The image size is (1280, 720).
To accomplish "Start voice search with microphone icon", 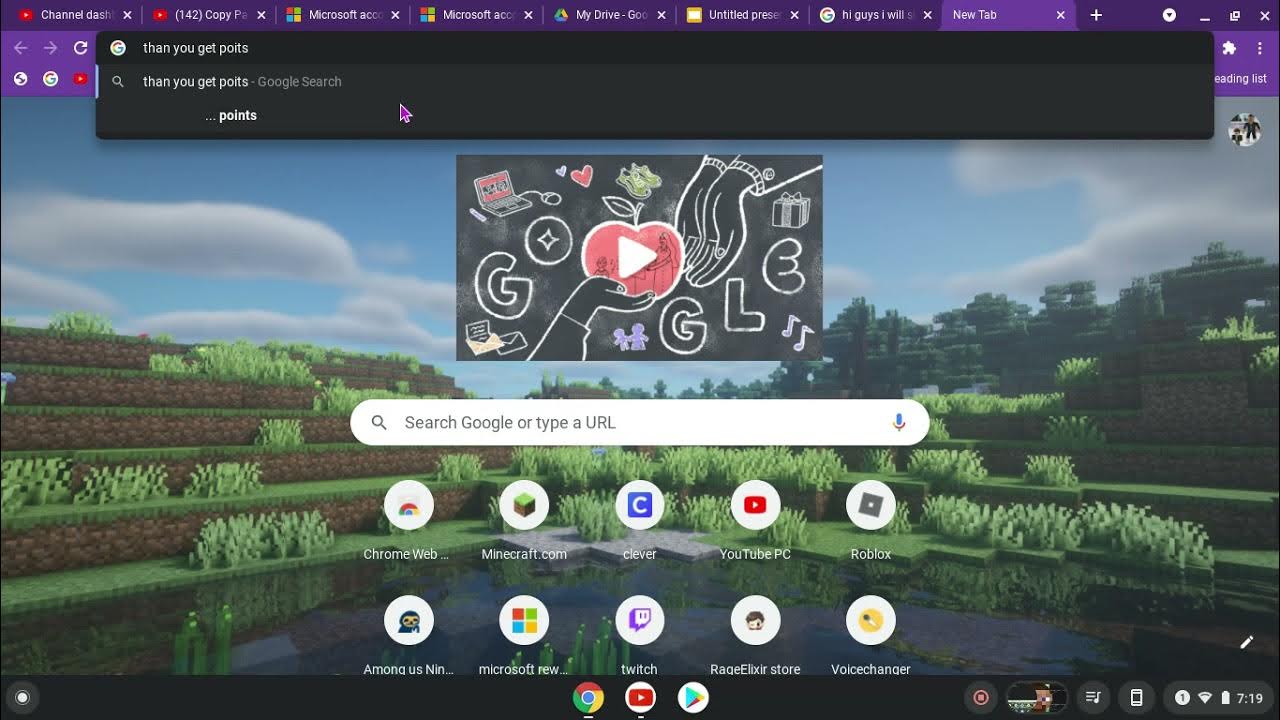I will tap(898, 422).
